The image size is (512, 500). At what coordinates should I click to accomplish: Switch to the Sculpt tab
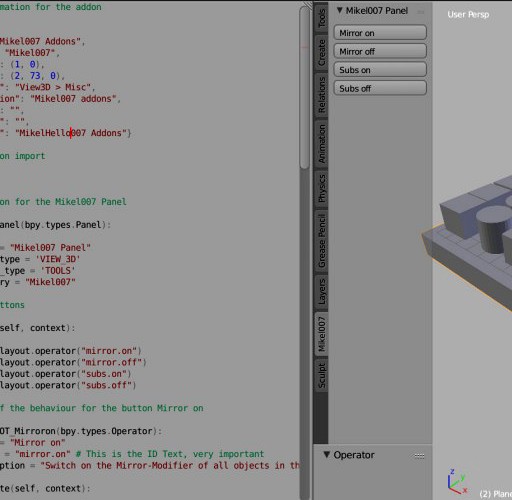coord(321,376)
